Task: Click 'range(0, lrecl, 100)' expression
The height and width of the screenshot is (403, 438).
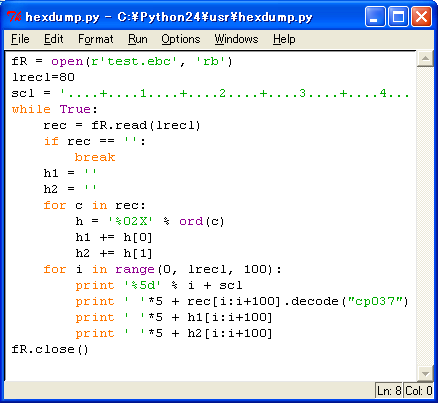Action: point(195,269)
